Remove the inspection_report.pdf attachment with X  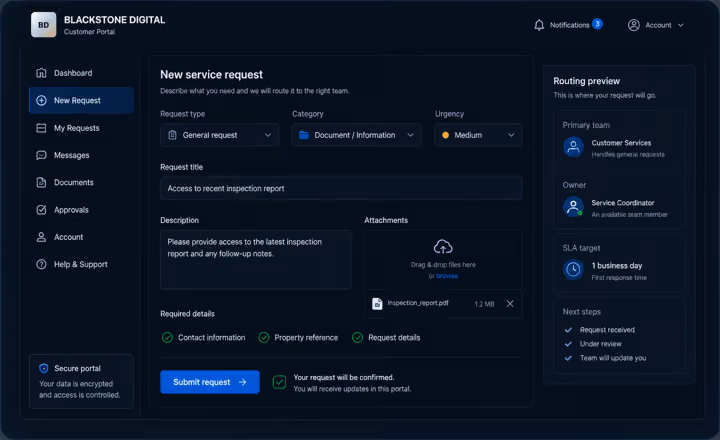(x=510, y=304)
